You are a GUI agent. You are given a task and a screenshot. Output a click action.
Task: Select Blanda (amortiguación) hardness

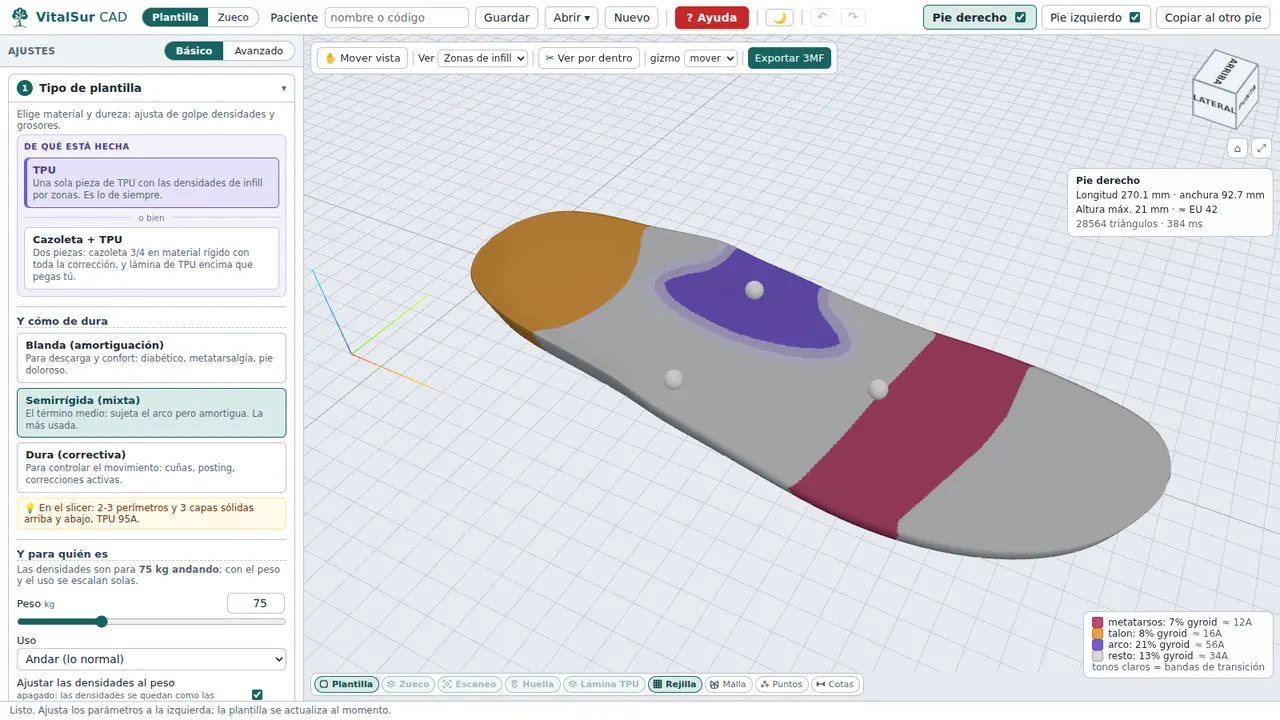[x=152, y=358]
